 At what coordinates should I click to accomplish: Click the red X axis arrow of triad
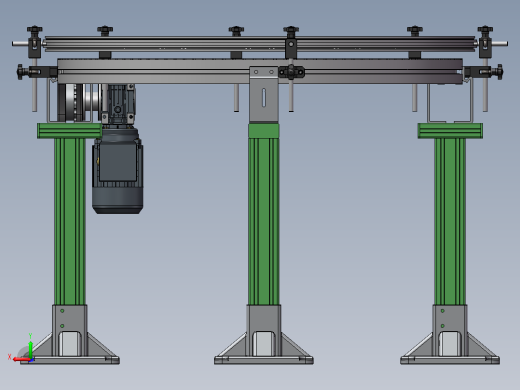click(21, 359)
